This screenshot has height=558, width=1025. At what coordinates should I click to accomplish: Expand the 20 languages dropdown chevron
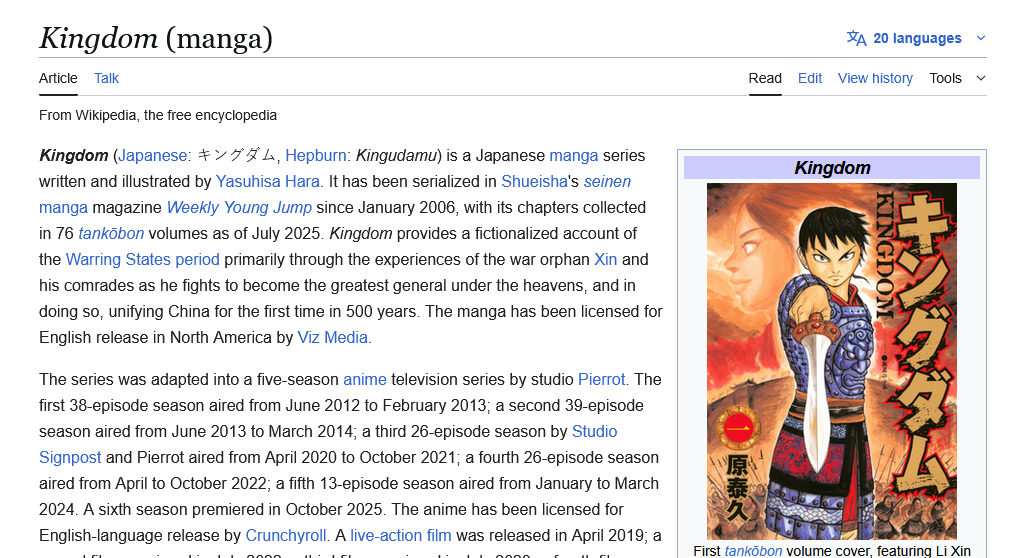(x=981, y=39)
